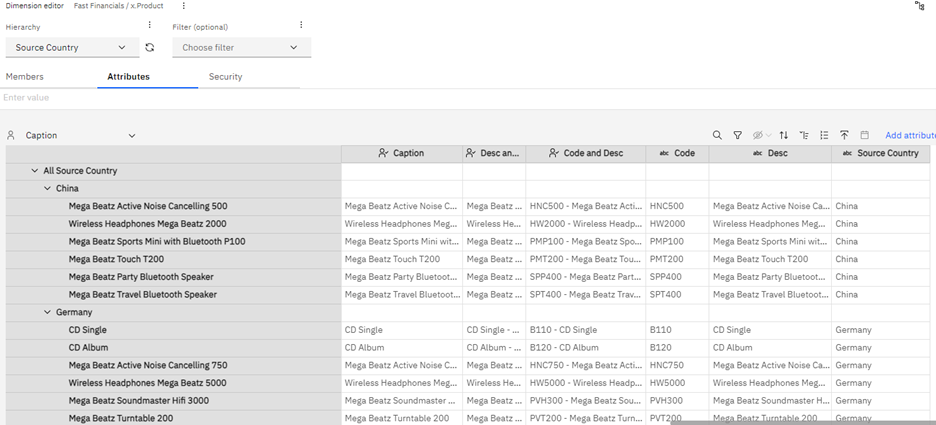Click the B120 - CD Album cell
Screen dimensions: 936x425
coord(586,347)
